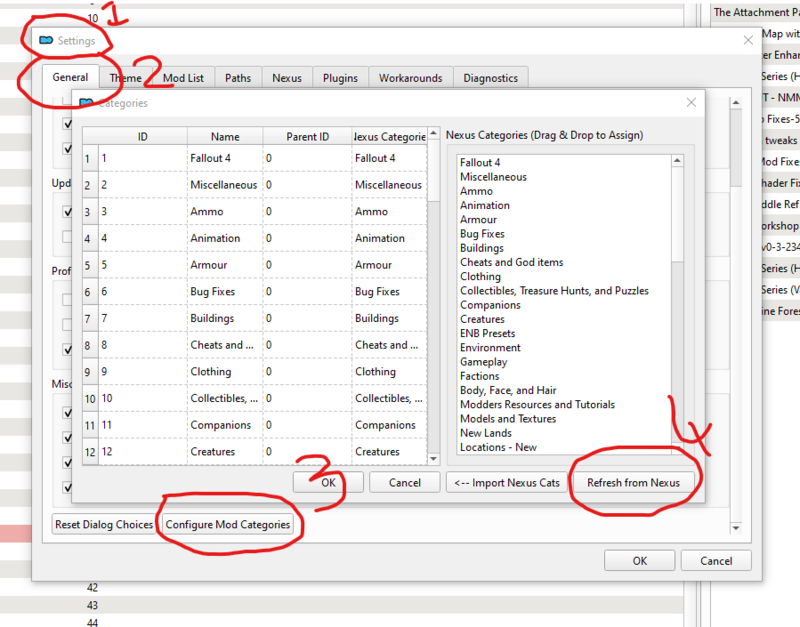Screen dimensions: 800x627
Task: Click Nexus list scroll up arrow
Action: (677, 161)
